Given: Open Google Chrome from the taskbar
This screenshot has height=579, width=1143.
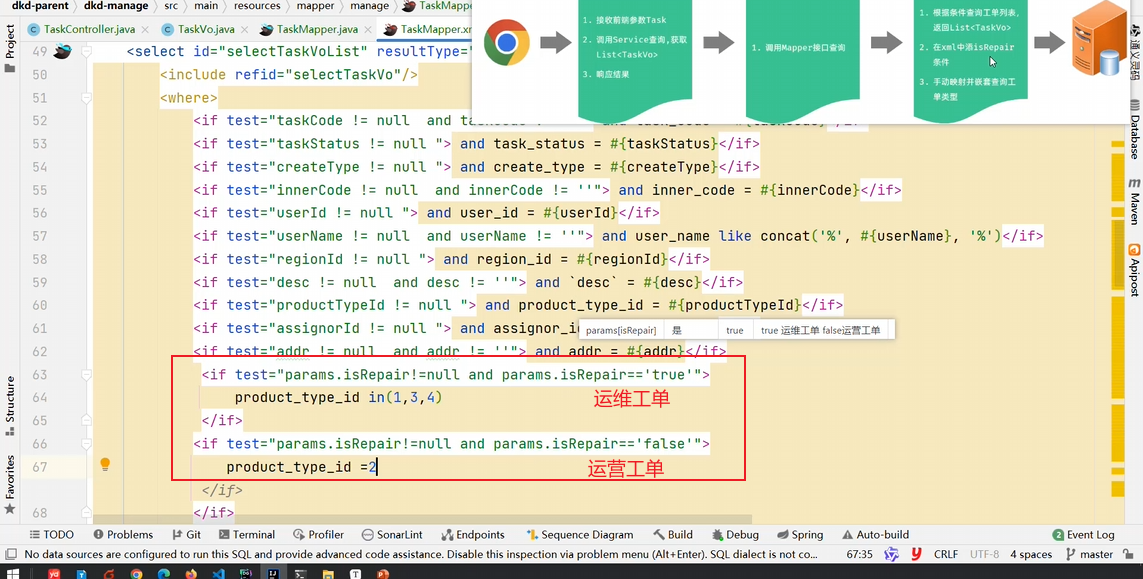Looking at the screenshot, I should point(136,573).
